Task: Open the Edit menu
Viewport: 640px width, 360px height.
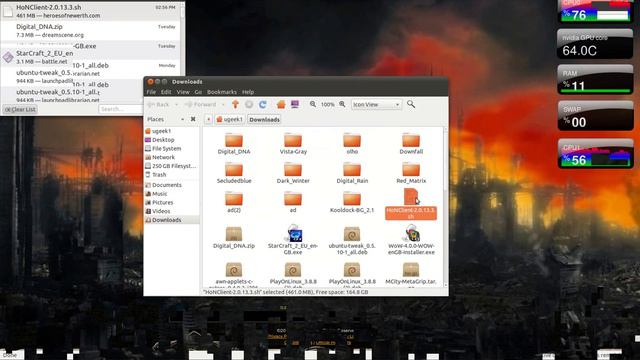Action: (166, 92)
